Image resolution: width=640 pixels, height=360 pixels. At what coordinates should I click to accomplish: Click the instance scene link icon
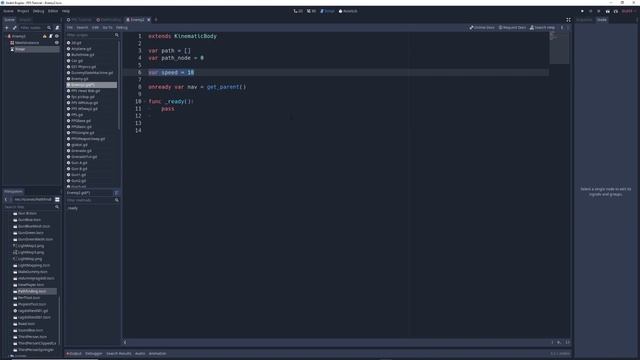click(x=15, y=28)
